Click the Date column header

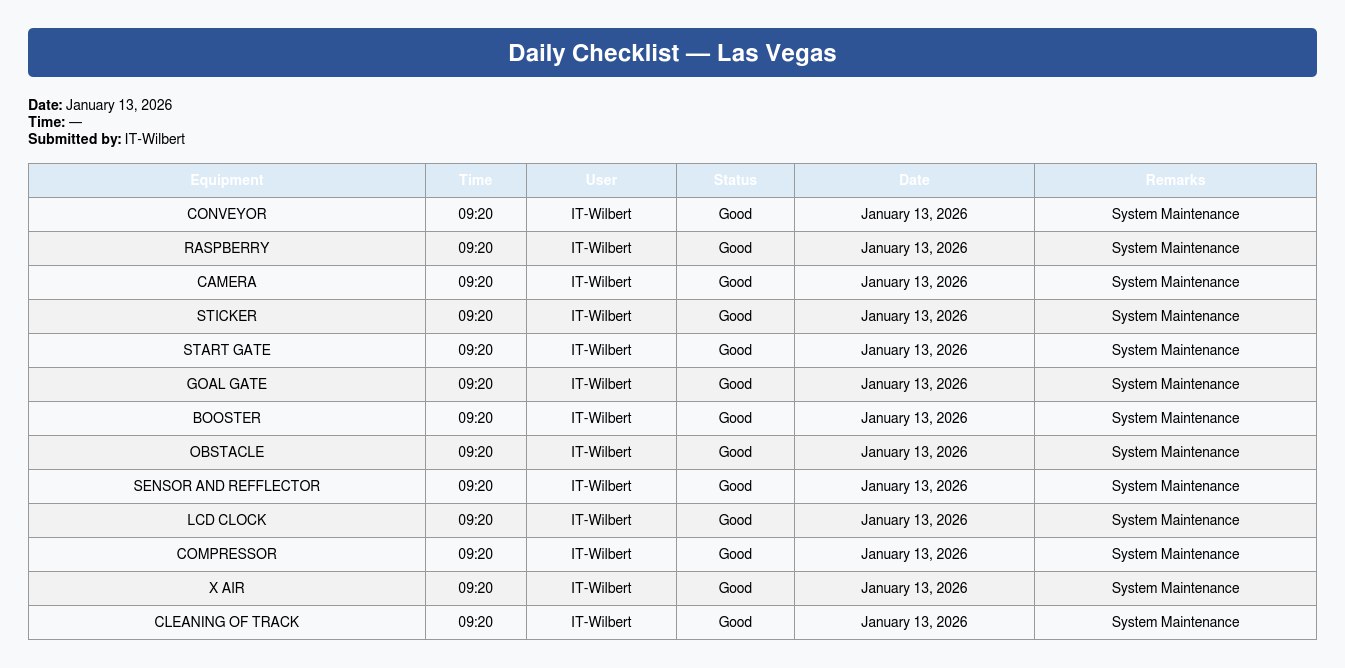click(914, 180)
